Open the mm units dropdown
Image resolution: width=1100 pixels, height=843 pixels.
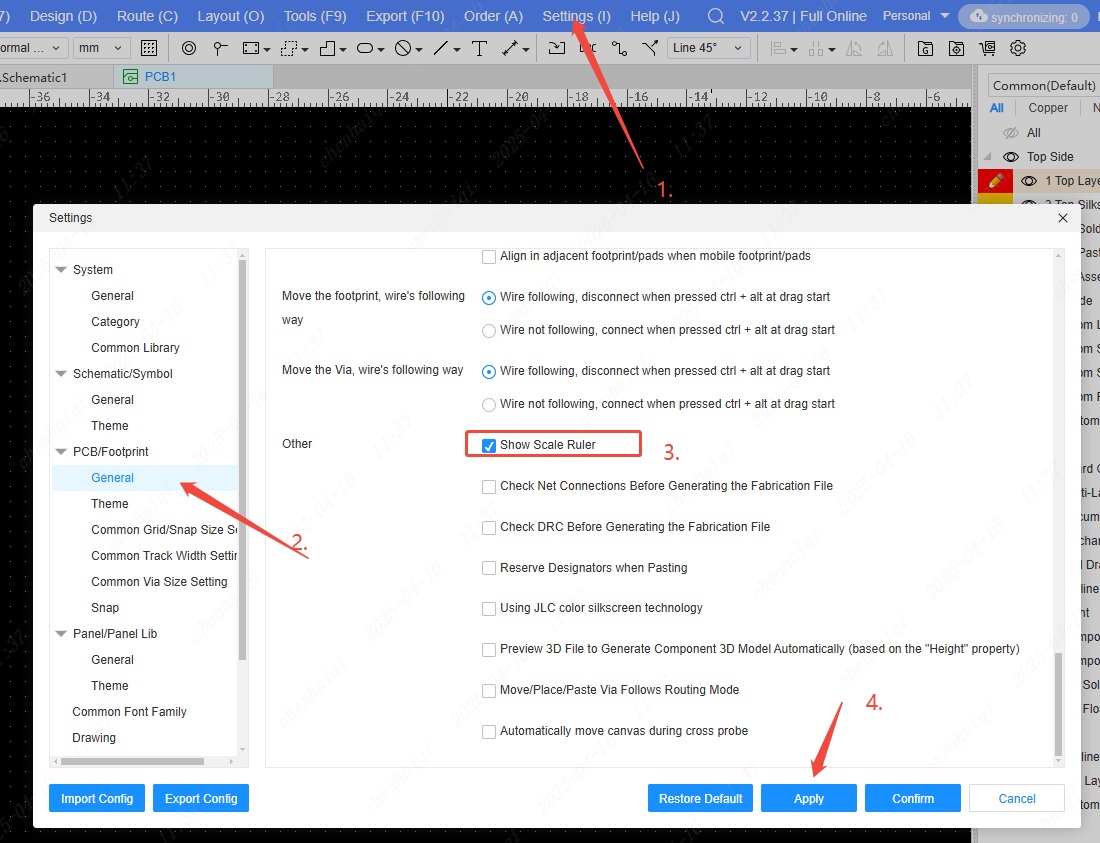coord(102,48)
